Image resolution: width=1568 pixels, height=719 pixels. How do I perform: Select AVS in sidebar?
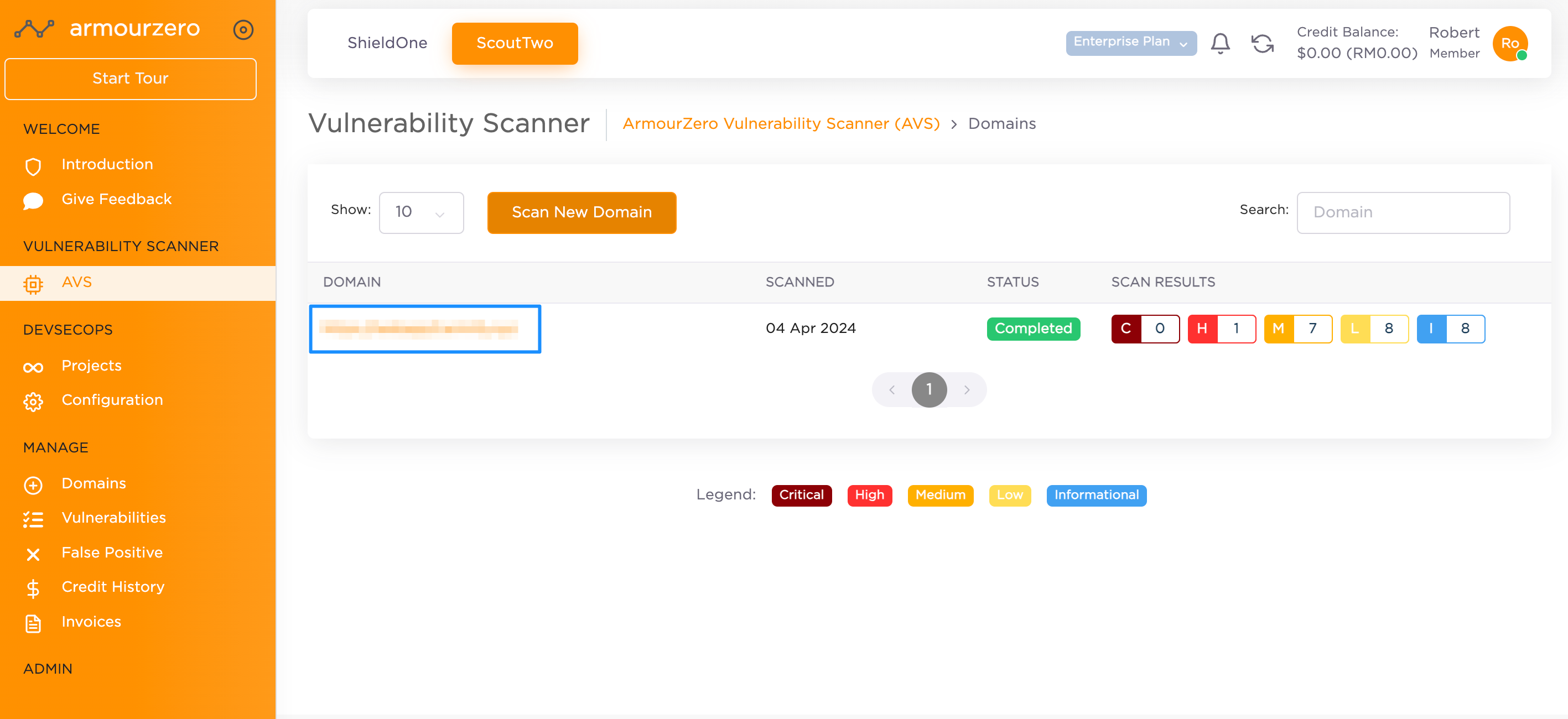138,283
